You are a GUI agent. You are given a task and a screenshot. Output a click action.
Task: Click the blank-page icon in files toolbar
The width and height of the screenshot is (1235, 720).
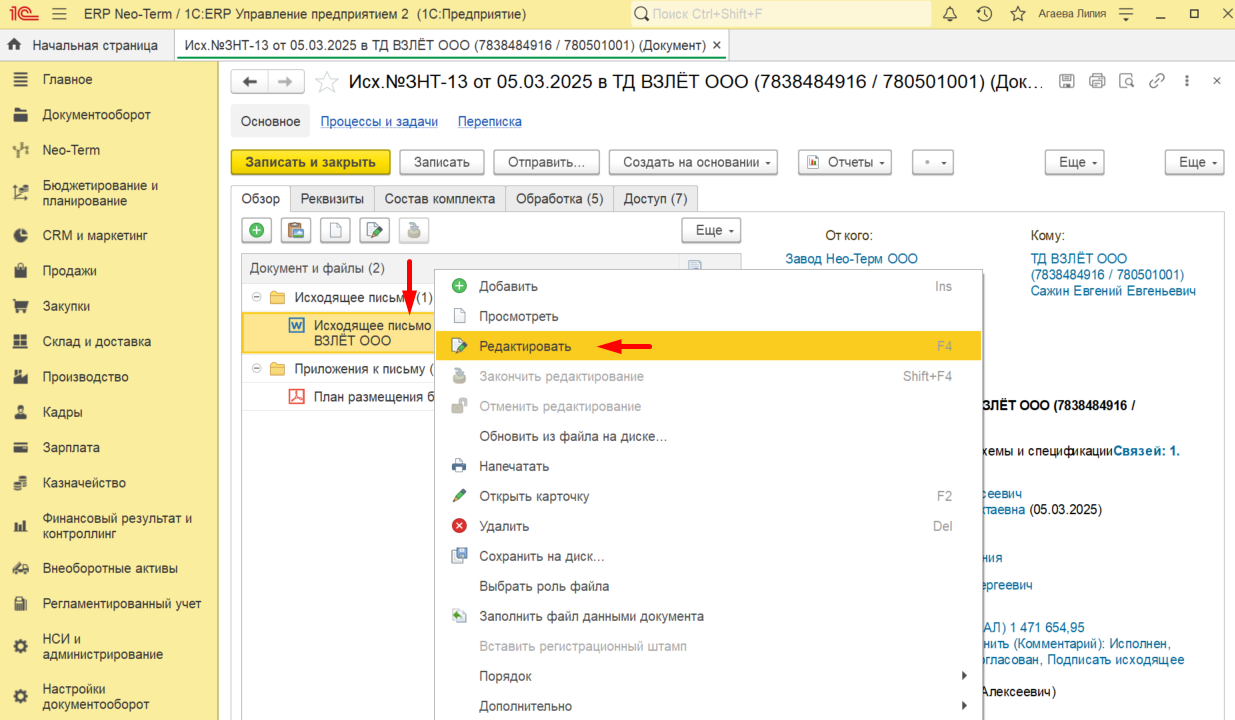pos(335,230)
